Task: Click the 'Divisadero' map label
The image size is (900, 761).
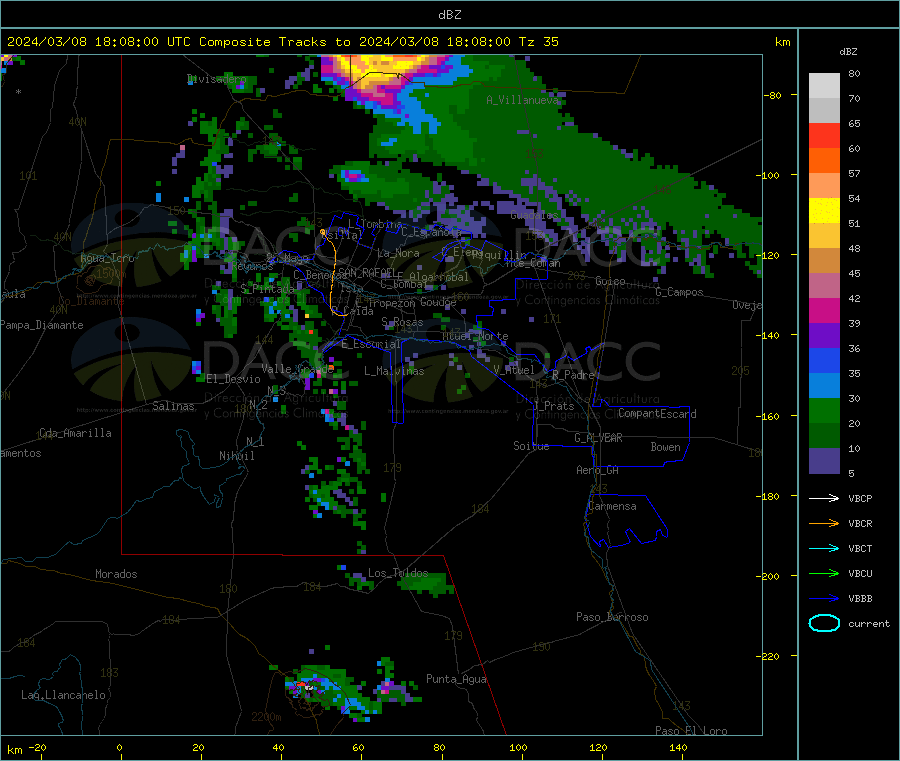Action: click(217, 79)
